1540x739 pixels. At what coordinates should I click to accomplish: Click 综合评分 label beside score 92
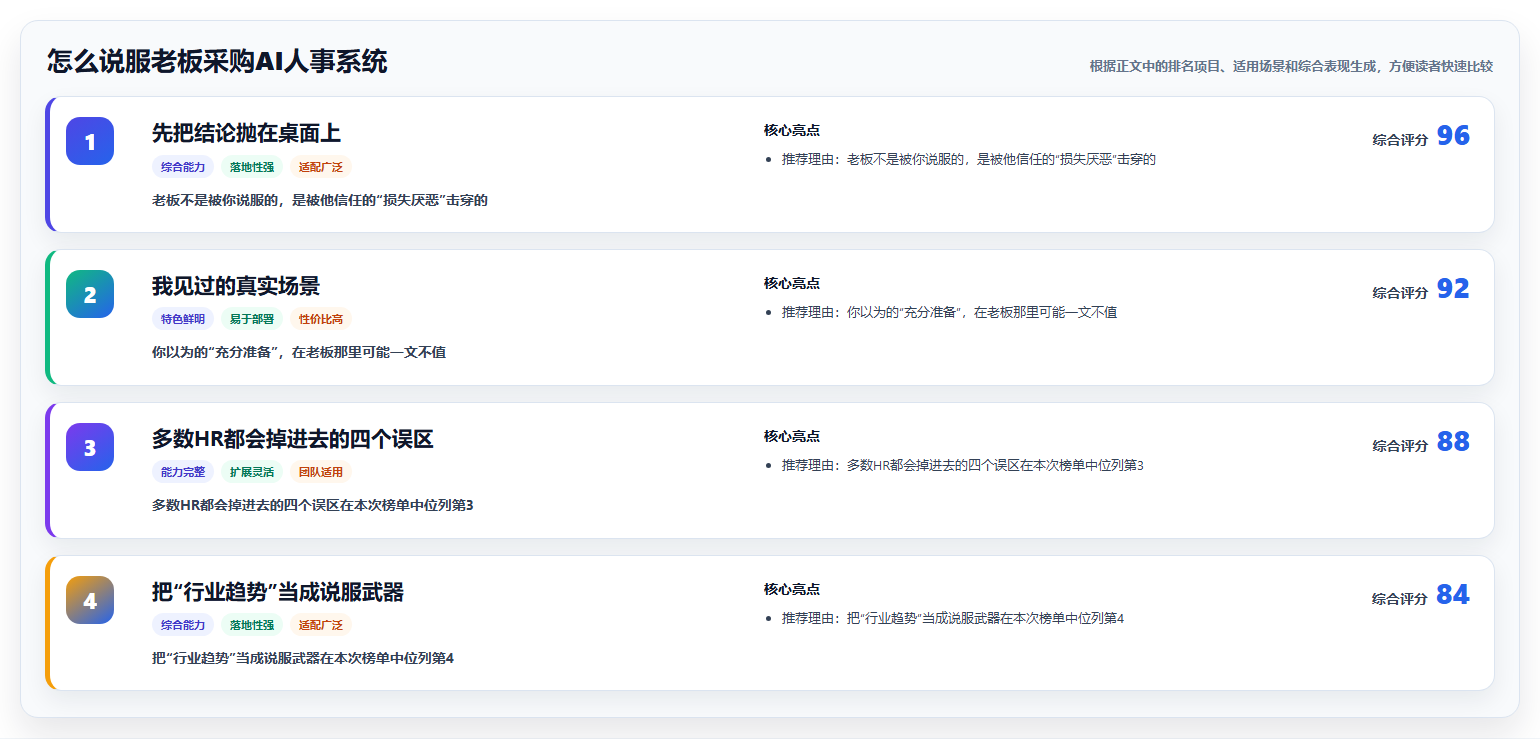pos(1400,293)
